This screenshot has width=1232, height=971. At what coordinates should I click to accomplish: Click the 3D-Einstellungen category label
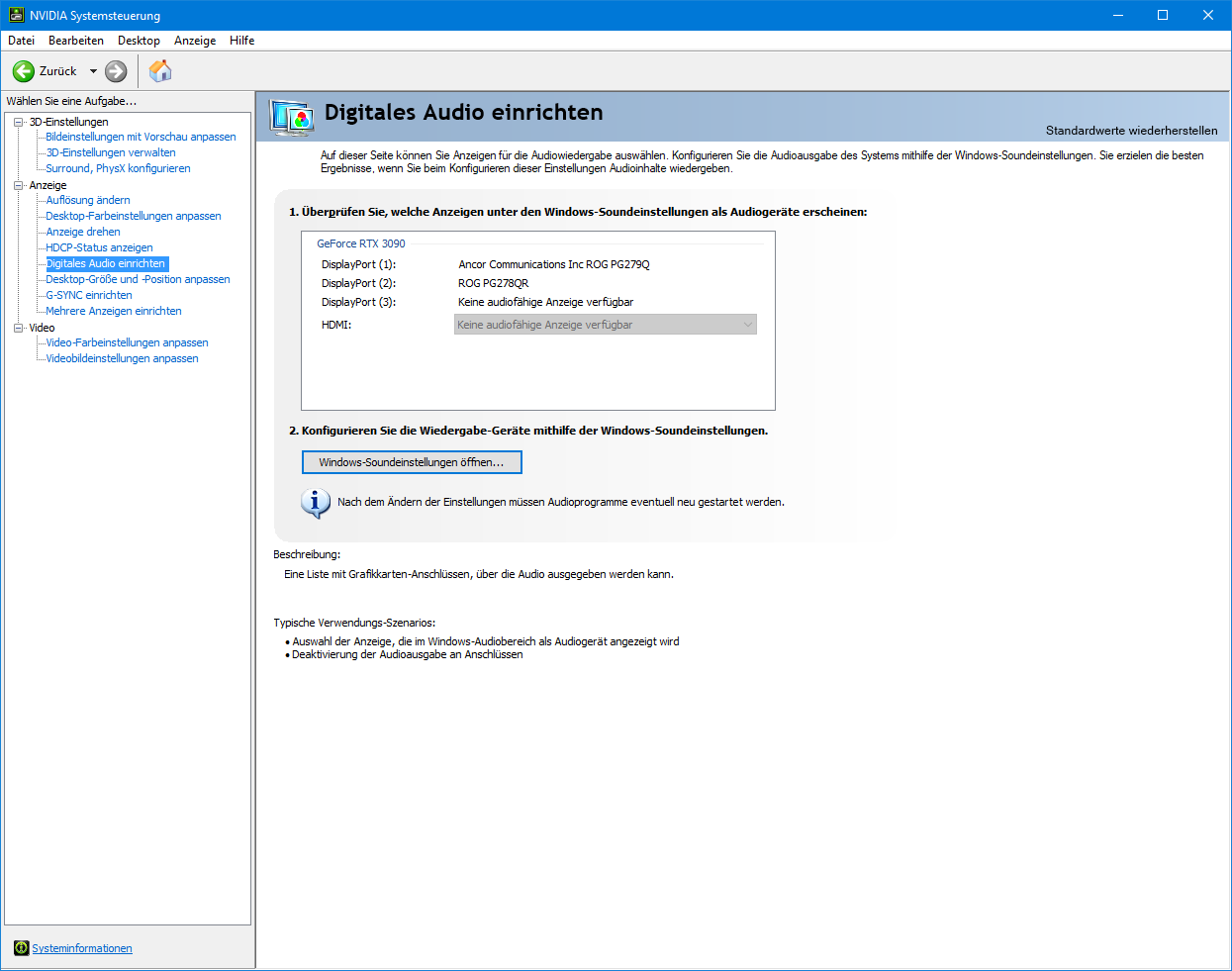click(69, 122)
